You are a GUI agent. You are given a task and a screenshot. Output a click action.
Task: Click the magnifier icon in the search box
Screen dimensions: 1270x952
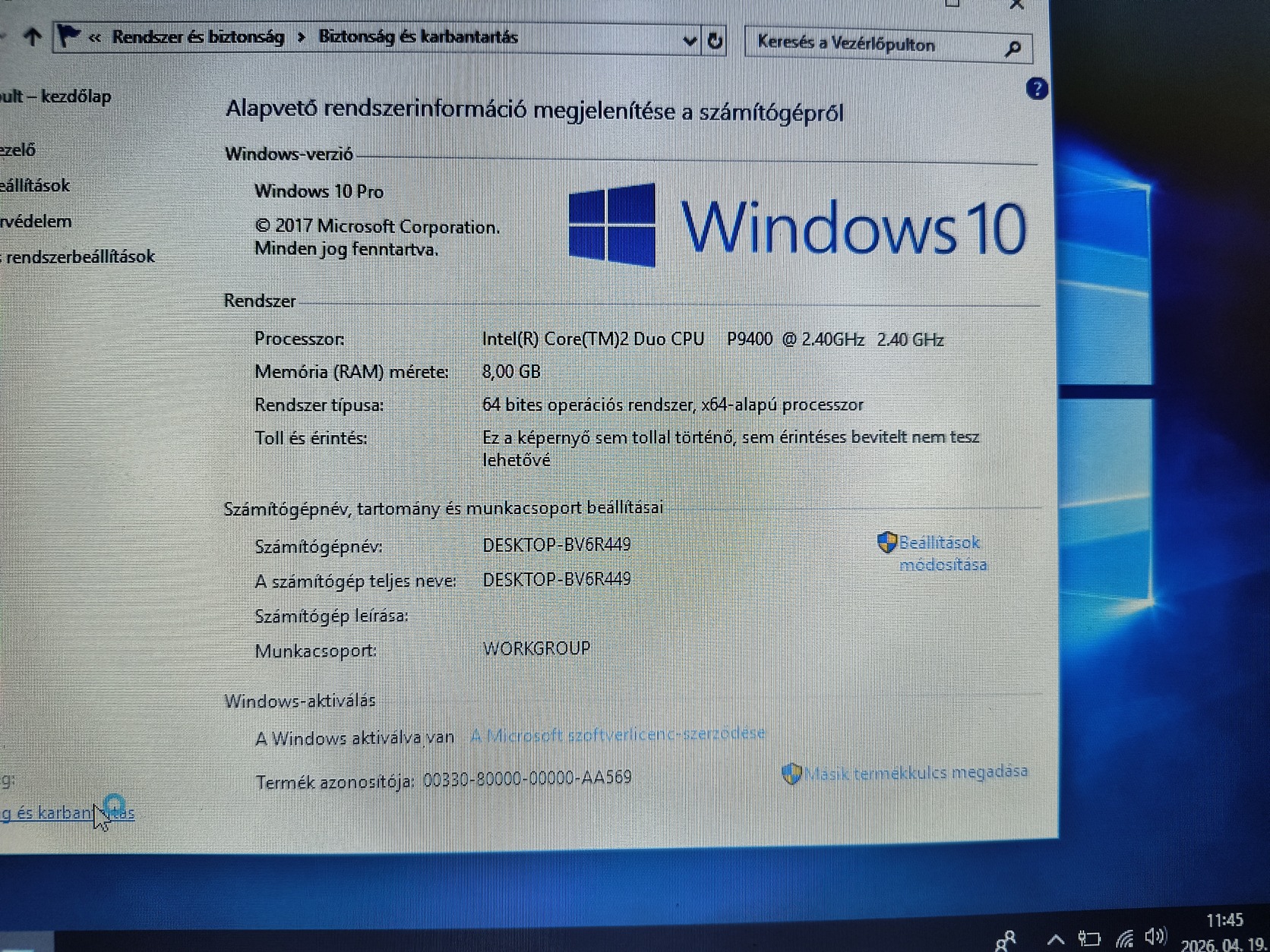1013,49
